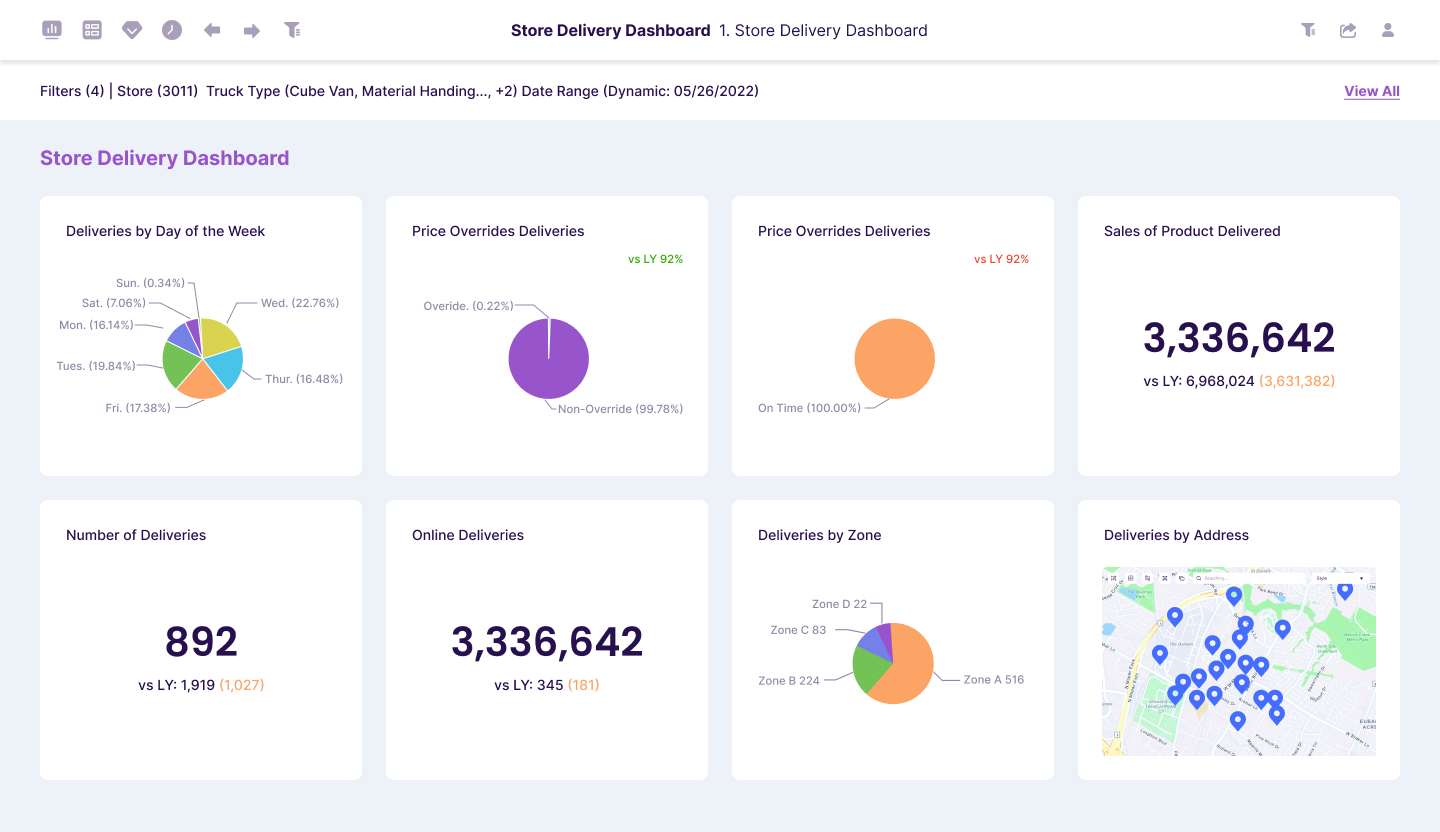The width and height of the screenshot is (1440, 832).
Task: Click the first map tool icon
Action: (x=1112, y=578)
